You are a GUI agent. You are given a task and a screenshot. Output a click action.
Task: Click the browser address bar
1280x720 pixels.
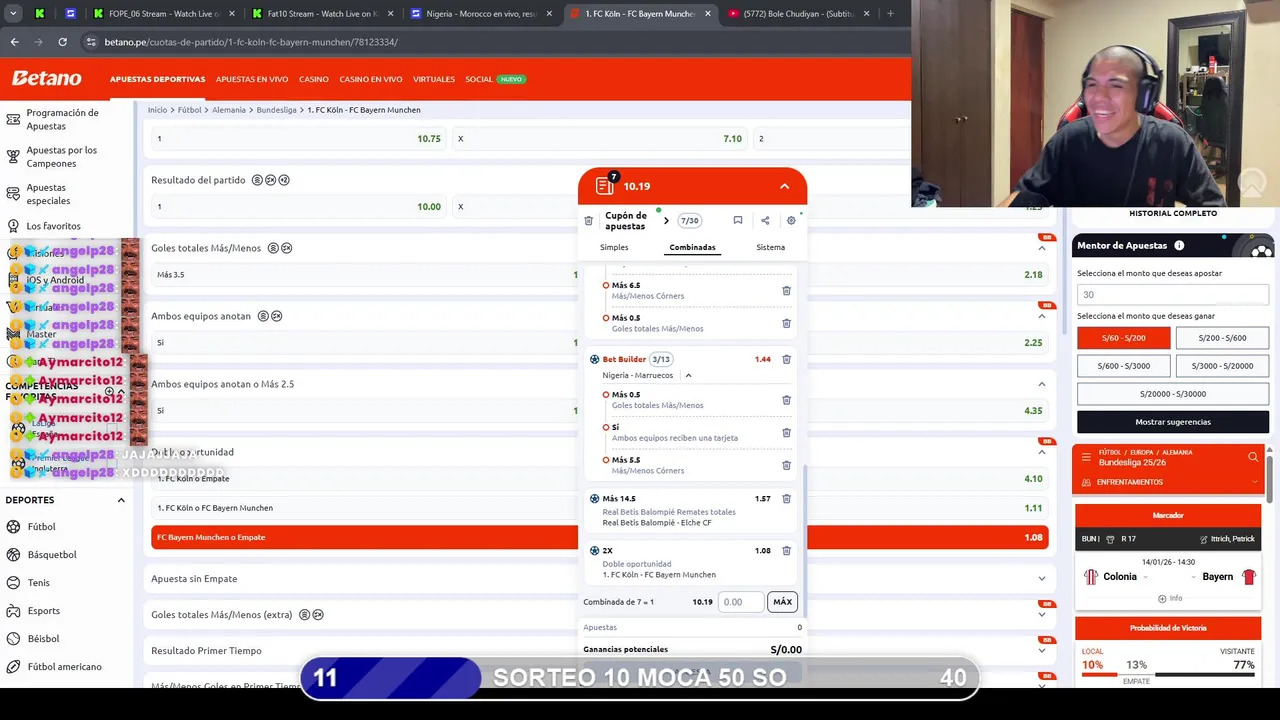(490, 42)
